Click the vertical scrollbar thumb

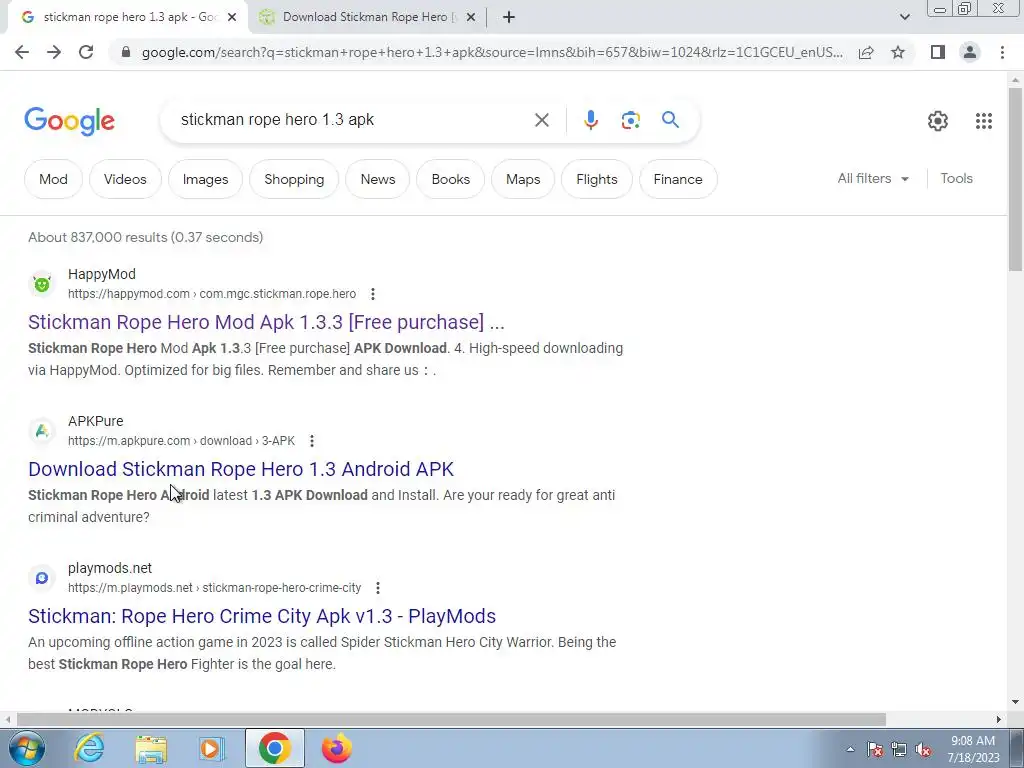[x=1015, y=178]
